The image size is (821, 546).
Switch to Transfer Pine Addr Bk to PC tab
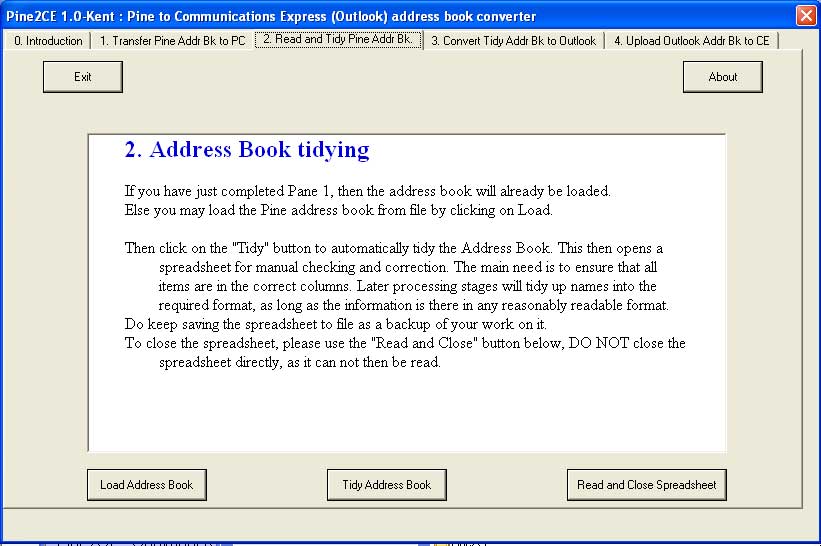pos(172,41)
